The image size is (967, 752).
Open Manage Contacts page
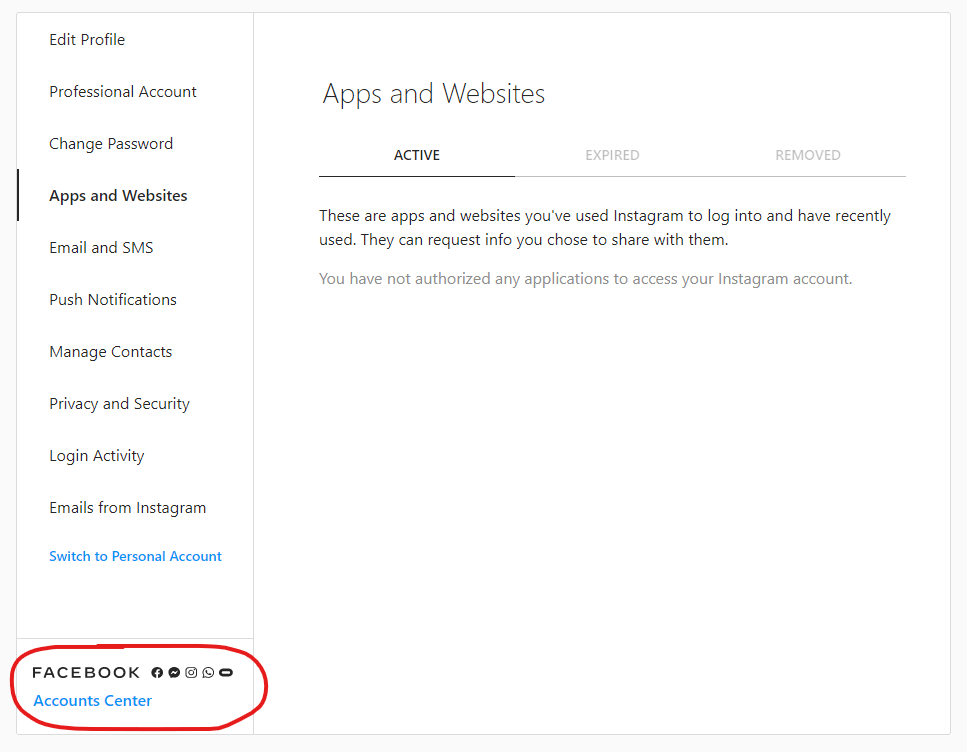pos(110,352)
